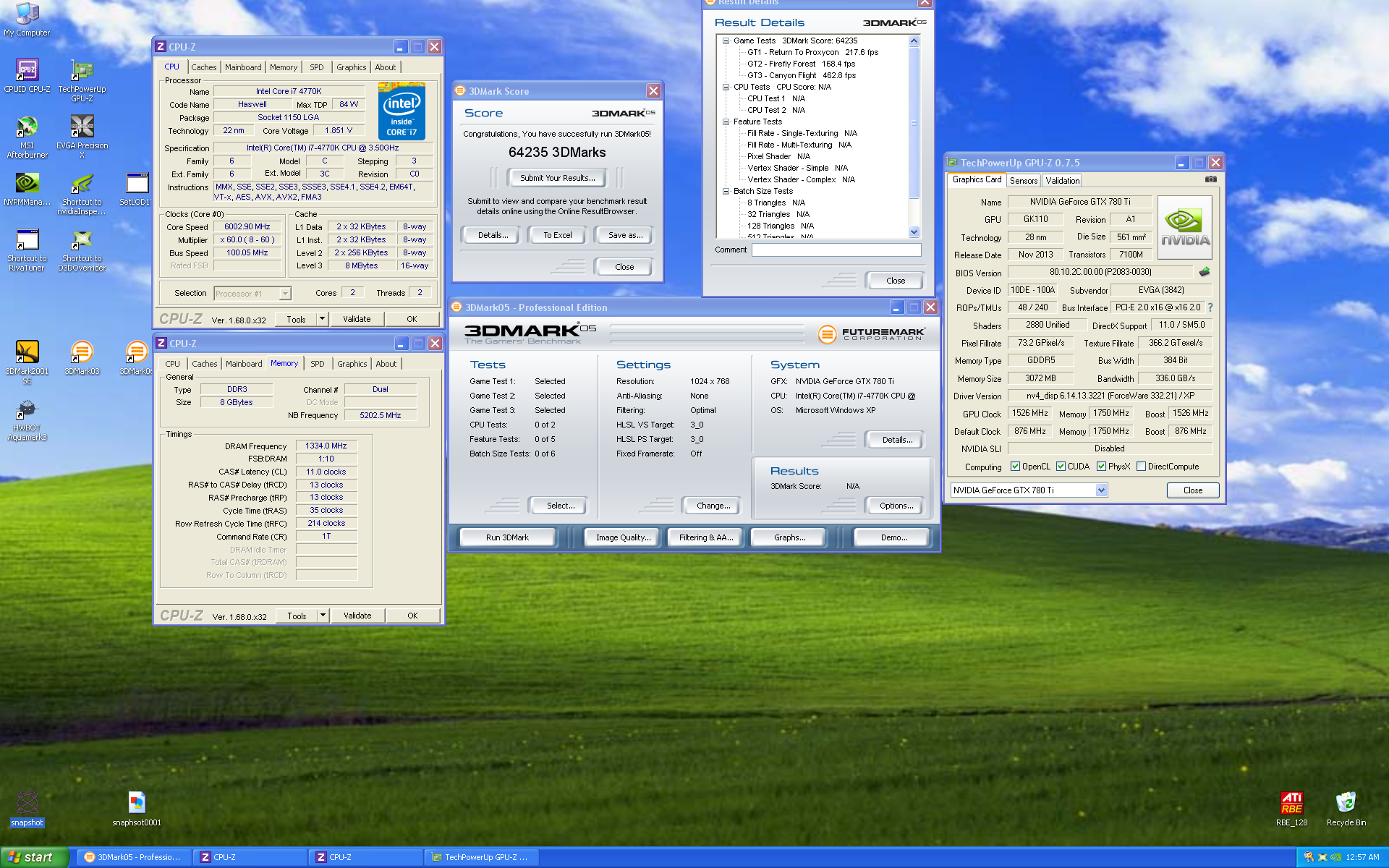
Task: Open Validation tab in GPU-Z
Action: pyautogui.click(x=1062, y=181)
